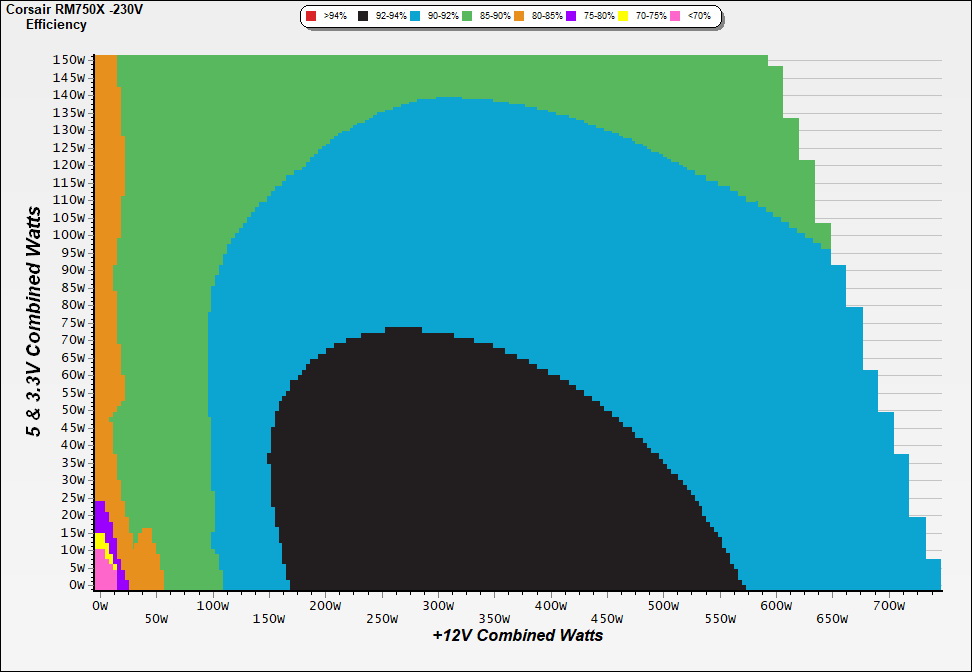Click the orange 80-85% legend swatch

pos(520,17)
